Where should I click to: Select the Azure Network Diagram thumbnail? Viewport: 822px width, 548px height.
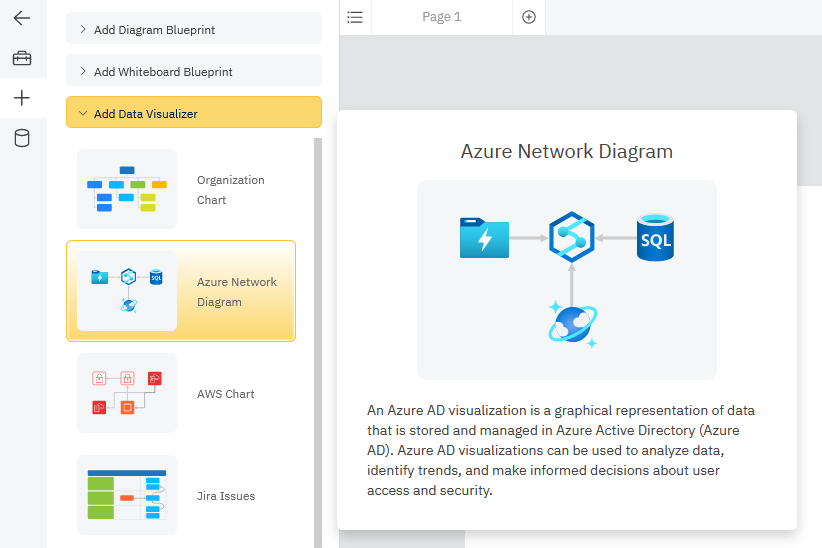point(127,291)
